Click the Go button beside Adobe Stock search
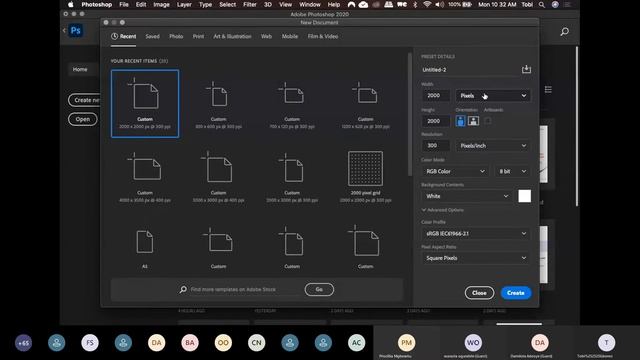Screen dimensions: 640x360 click(x=319, y=289)
